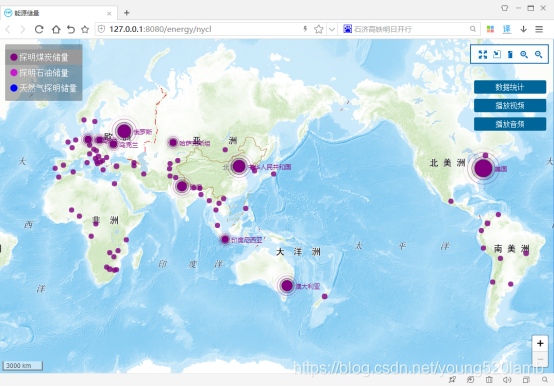Click the 播放音频 play audio button
Image resolution: width=554 pixels, height=387 pixels.
point(510,124)
